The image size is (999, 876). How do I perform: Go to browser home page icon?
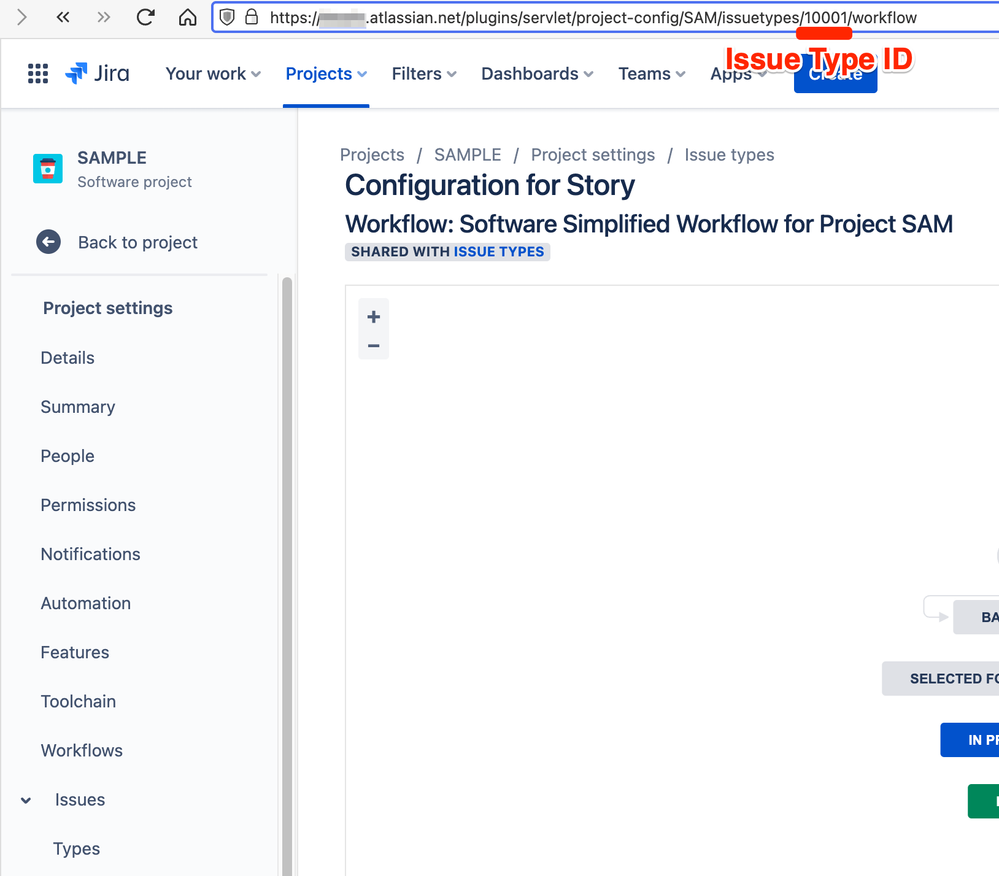click(x=187, y=17)
